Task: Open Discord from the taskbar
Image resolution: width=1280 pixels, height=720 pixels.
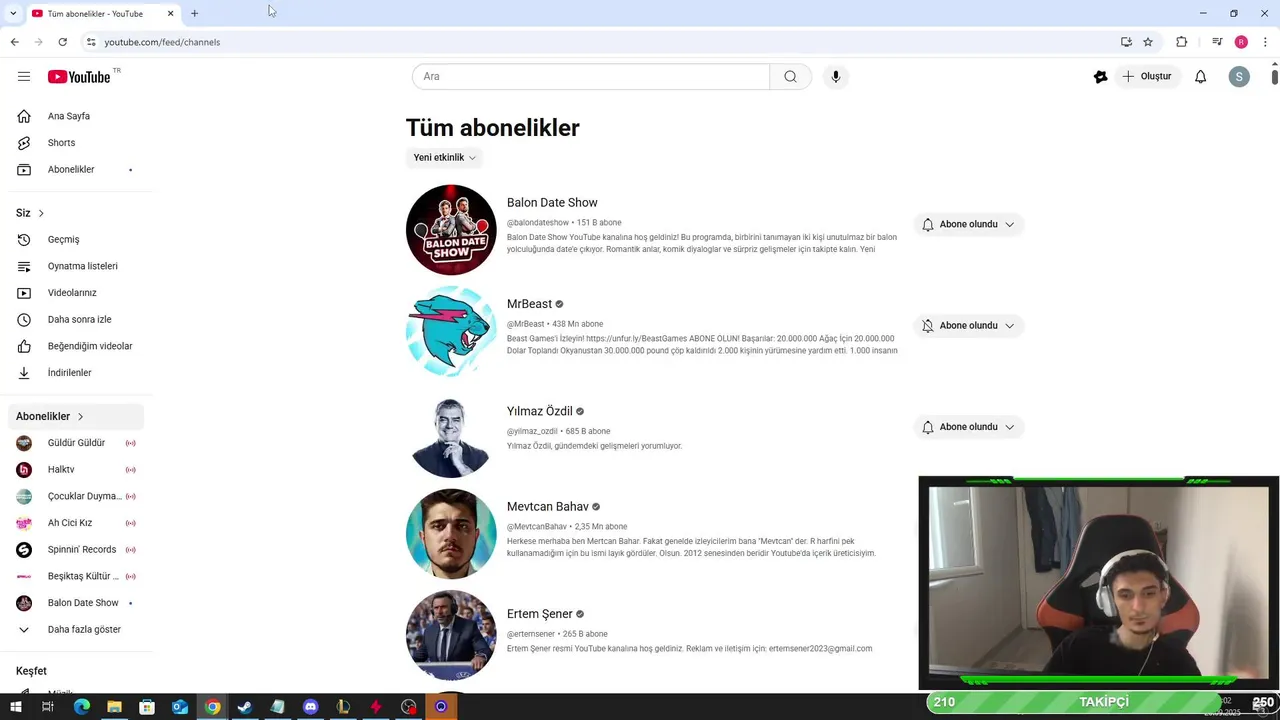Action: 310,707
